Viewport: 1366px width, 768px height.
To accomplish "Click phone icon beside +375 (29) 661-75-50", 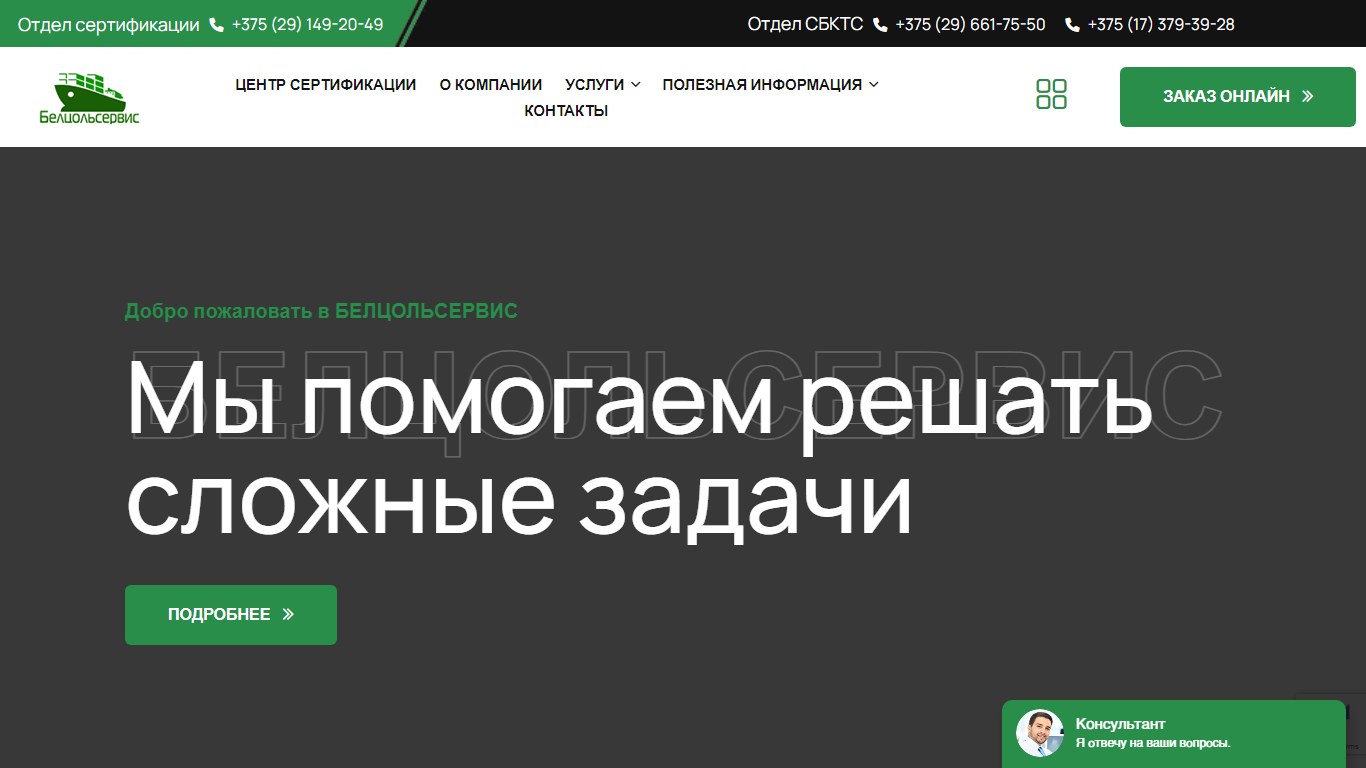I will tap(880, 25).
